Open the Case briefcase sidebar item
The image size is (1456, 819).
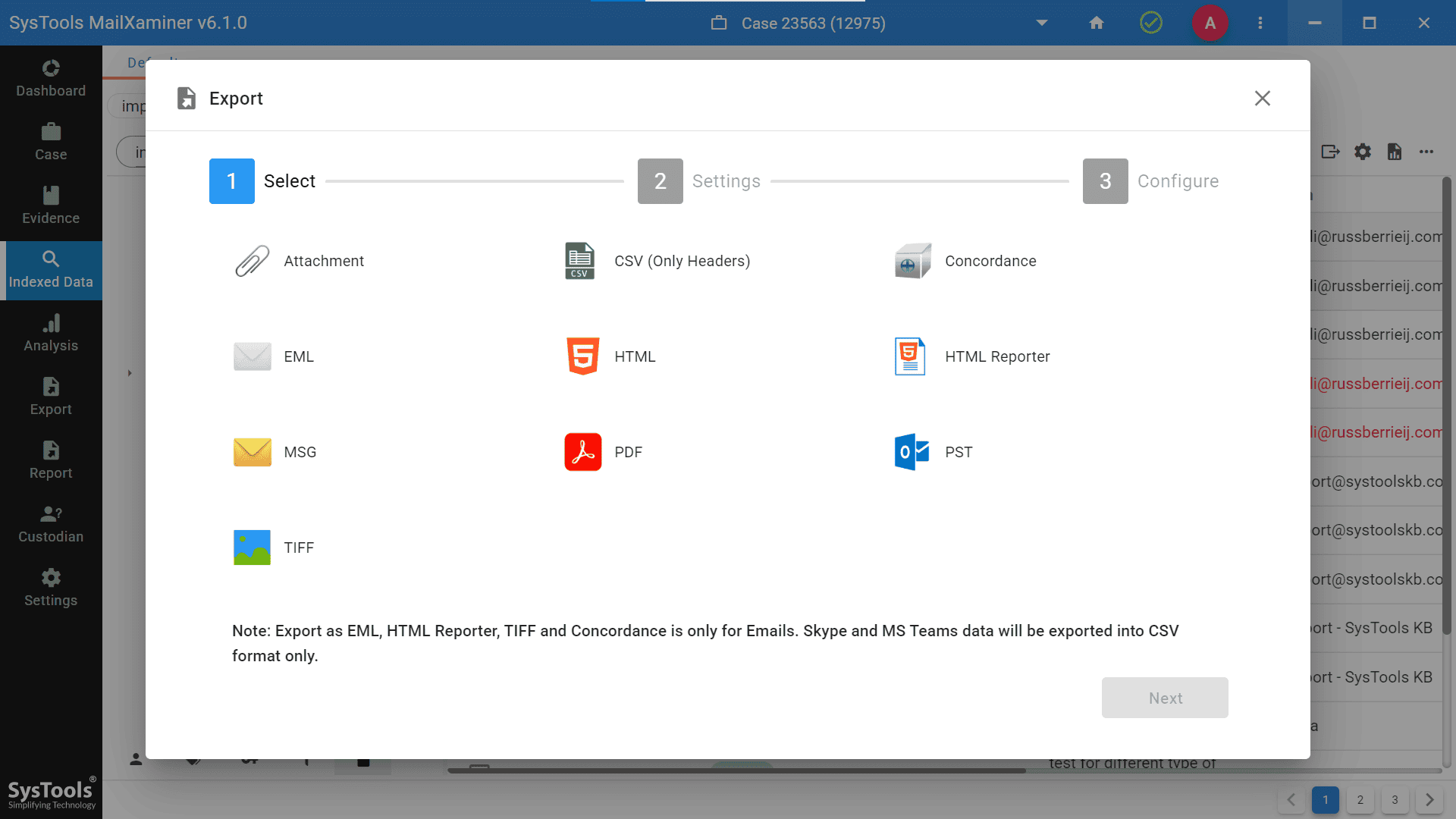[x=51, y=143]
